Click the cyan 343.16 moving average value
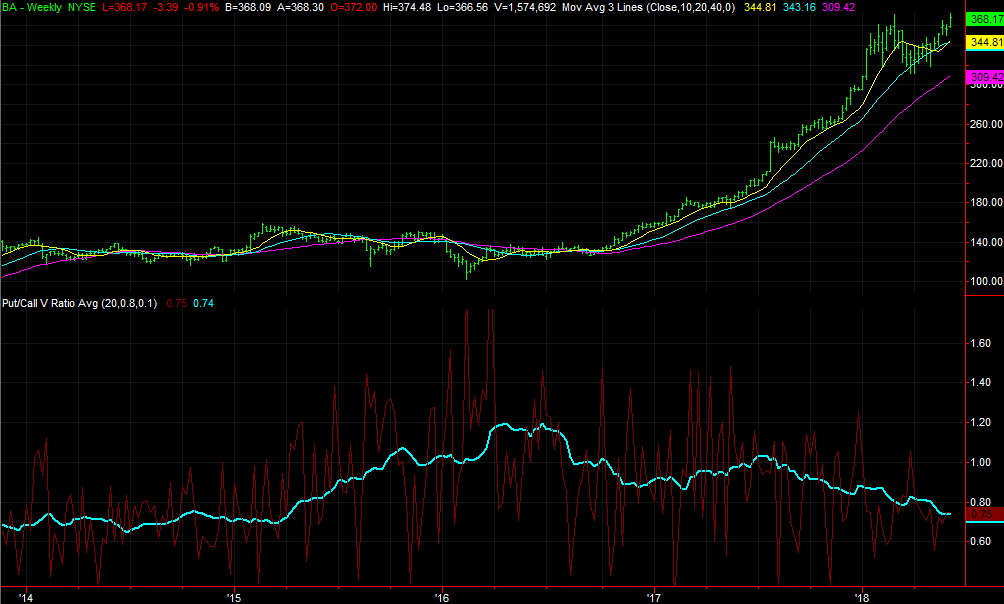 799,8
